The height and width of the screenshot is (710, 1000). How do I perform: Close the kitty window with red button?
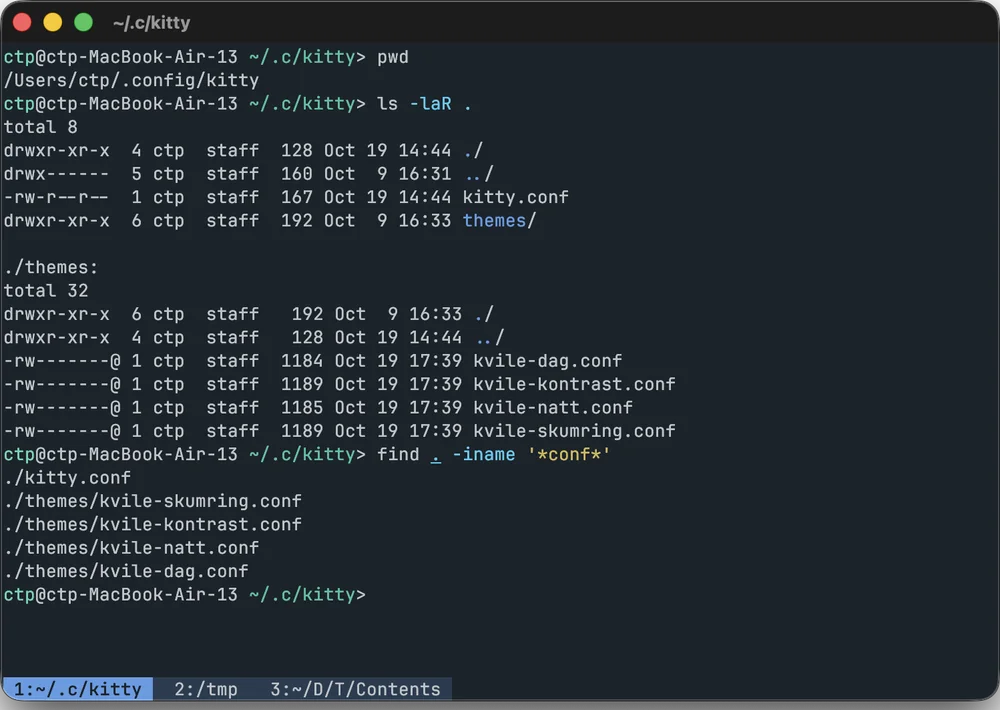point(22,22)
